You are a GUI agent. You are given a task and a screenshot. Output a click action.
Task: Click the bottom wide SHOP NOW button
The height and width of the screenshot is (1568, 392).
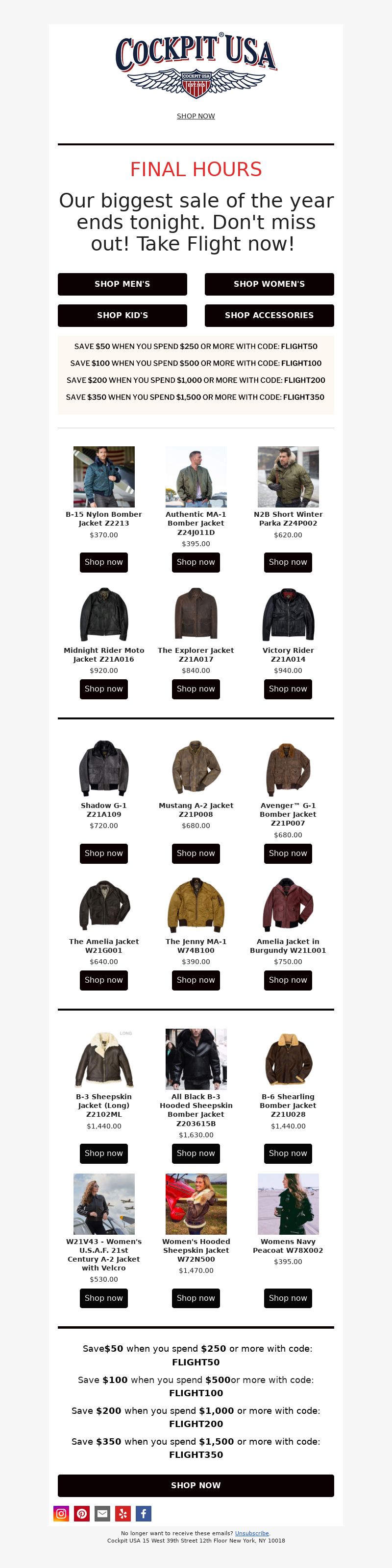196,1485
